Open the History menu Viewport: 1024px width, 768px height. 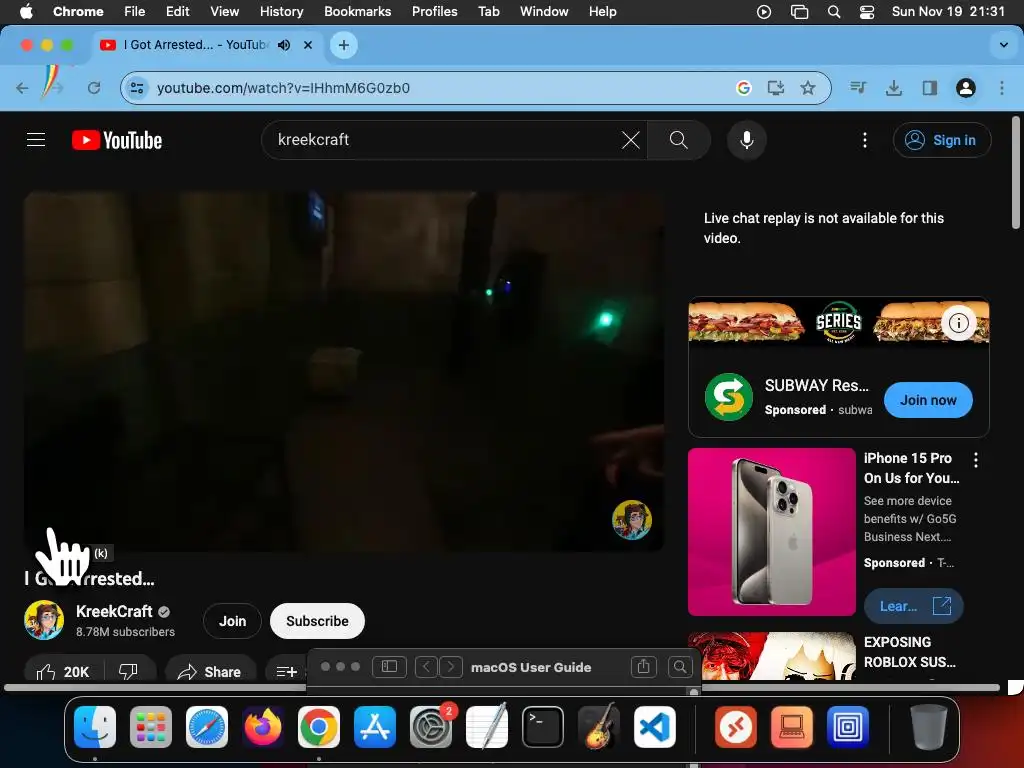click(281, 12)
